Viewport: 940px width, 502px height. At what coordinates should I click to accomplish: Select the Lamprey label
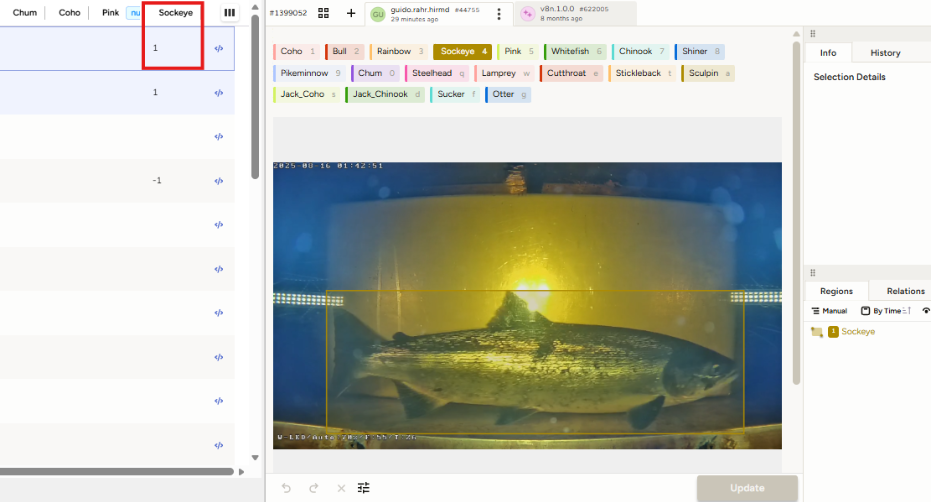(504, 73)
